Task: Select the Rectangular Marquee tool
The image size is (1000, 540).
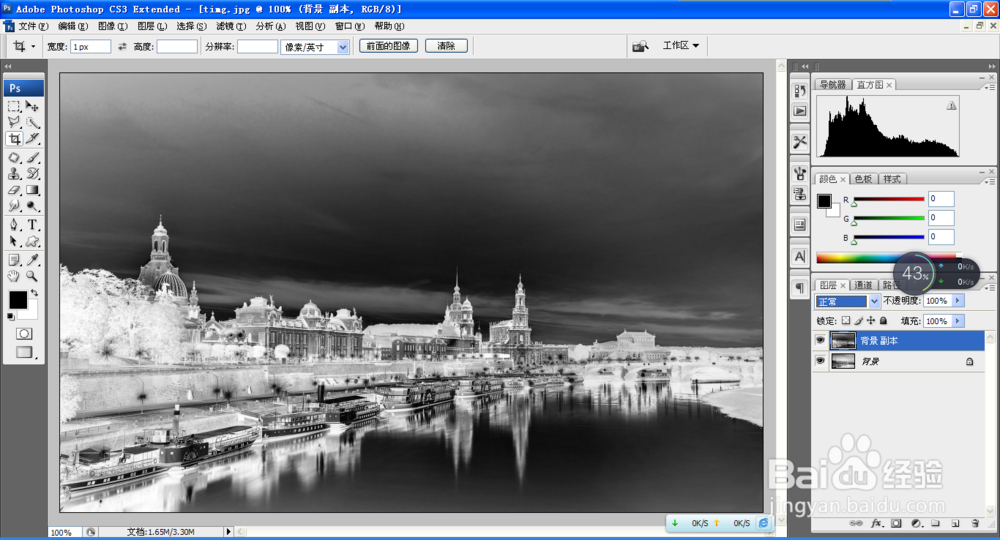Action: pos(14,106)
